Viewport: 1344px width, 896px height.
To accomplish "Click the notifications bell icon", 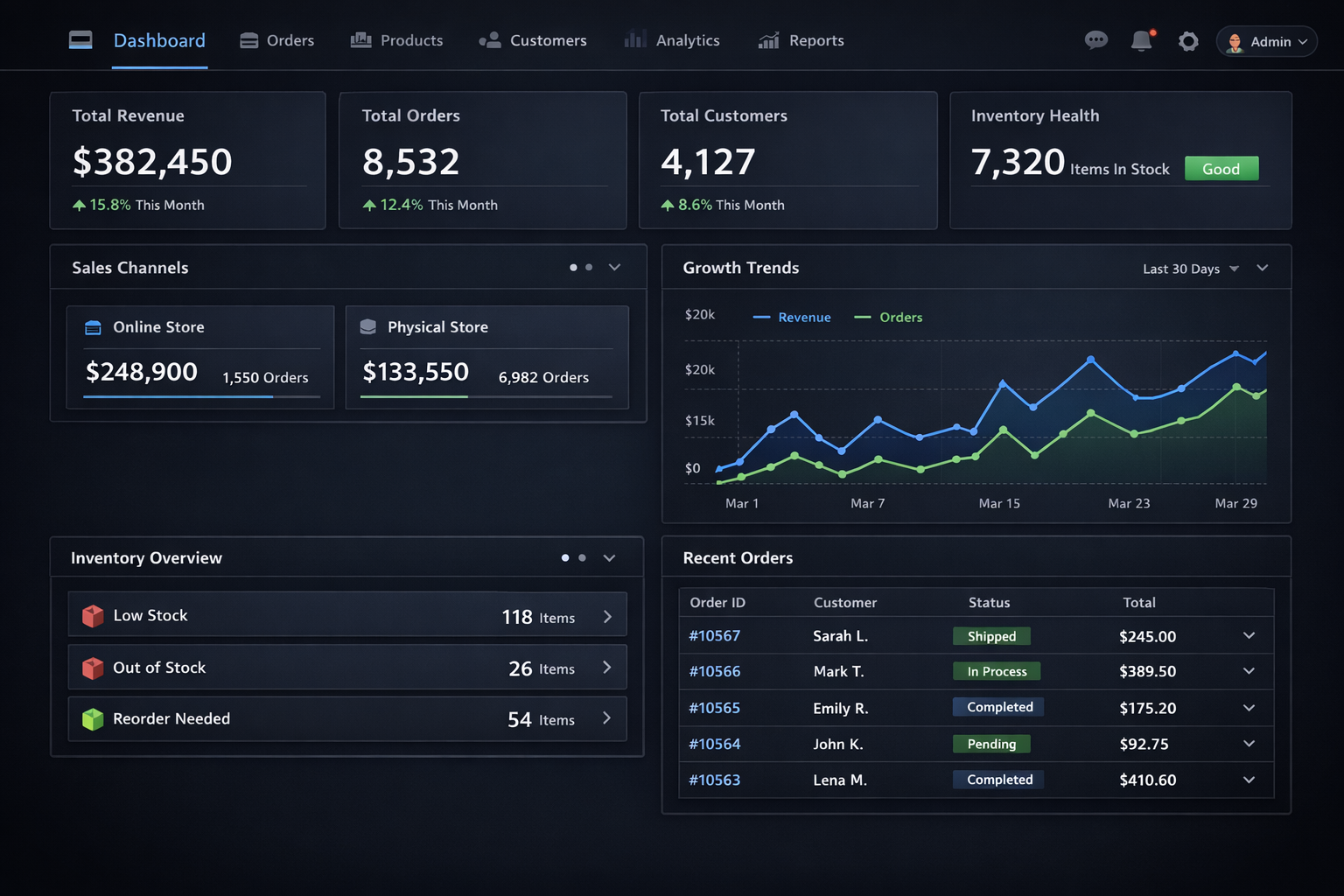I will 1141,41.
